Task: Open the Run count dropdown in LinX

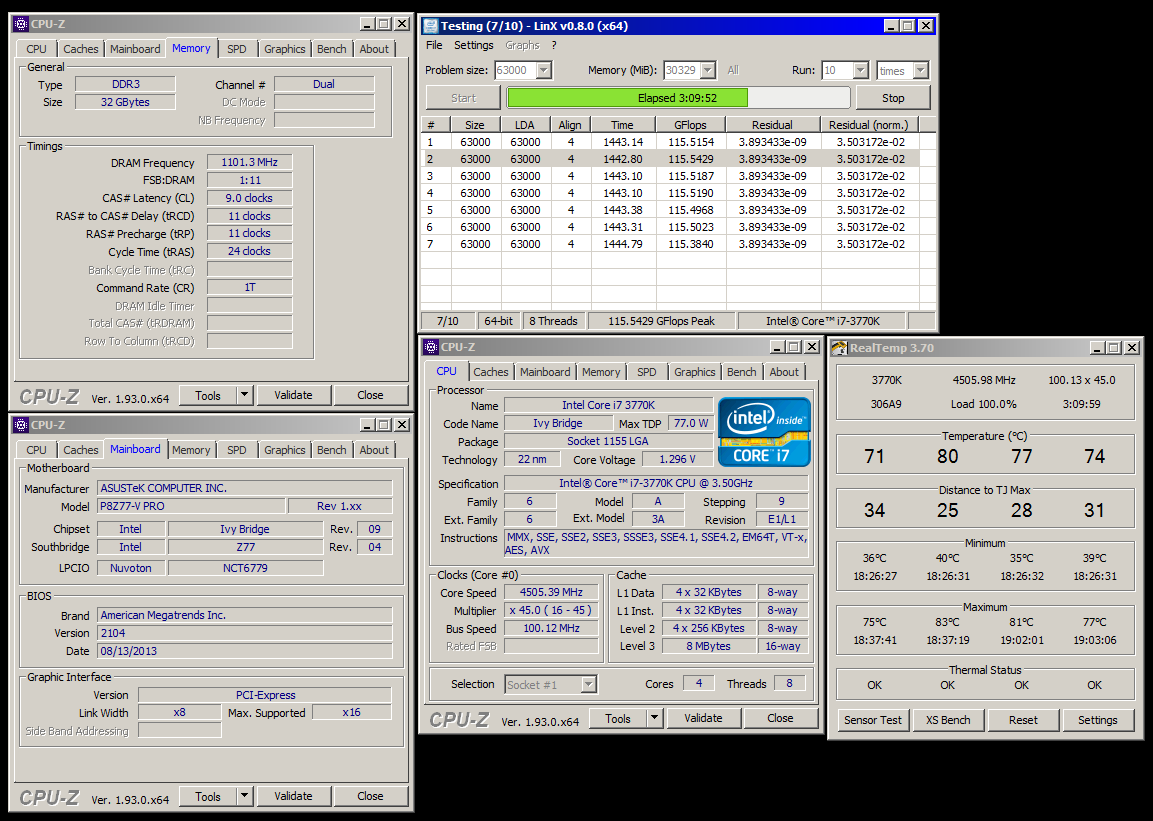Action: coord(860,71)
